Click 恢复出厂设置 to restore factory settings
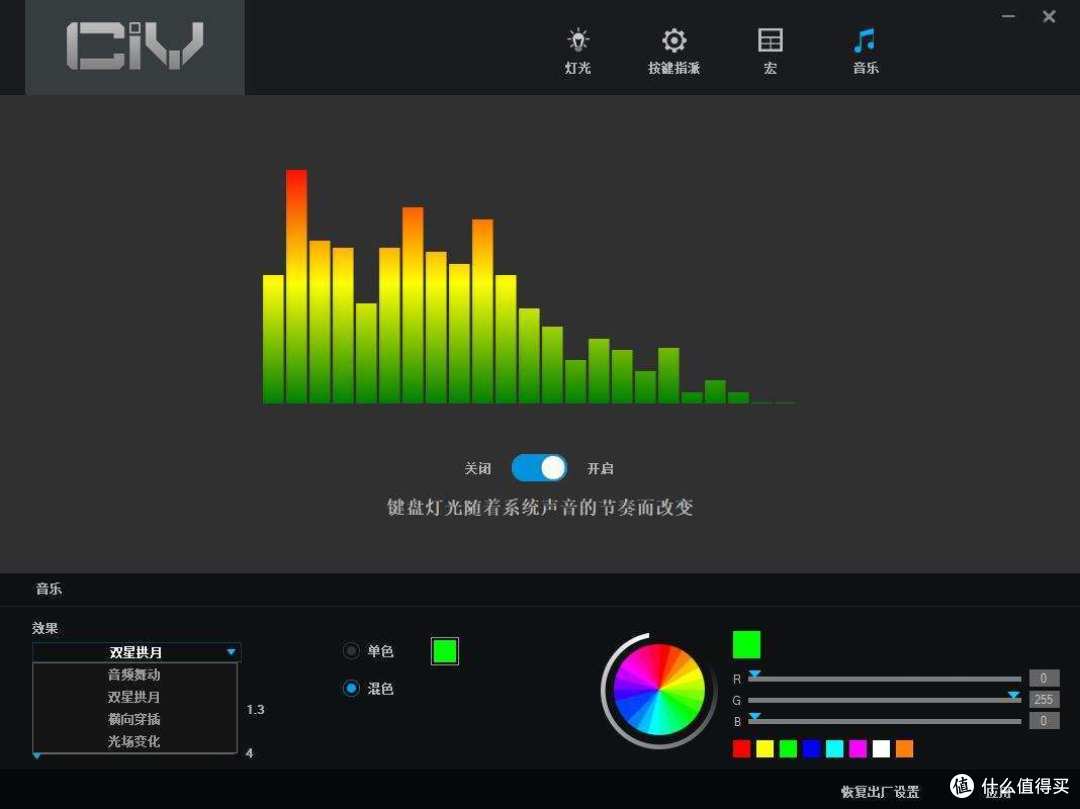The width and height of the screenshot is (1080, 809). coord(878,791)
